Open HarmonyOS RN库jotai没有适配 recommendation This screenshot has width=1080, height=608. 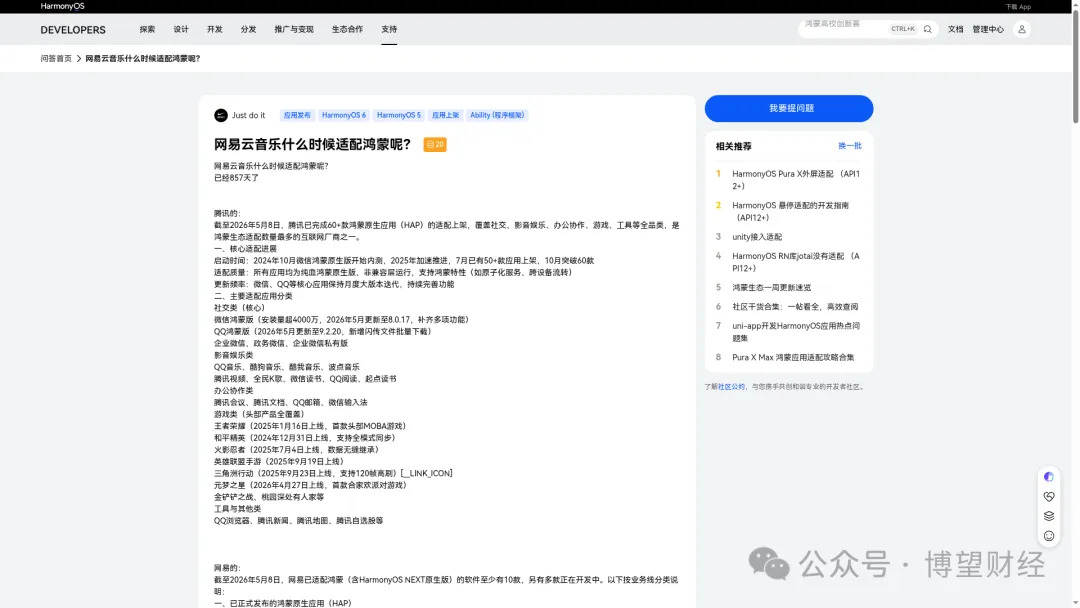pos(796,262)
